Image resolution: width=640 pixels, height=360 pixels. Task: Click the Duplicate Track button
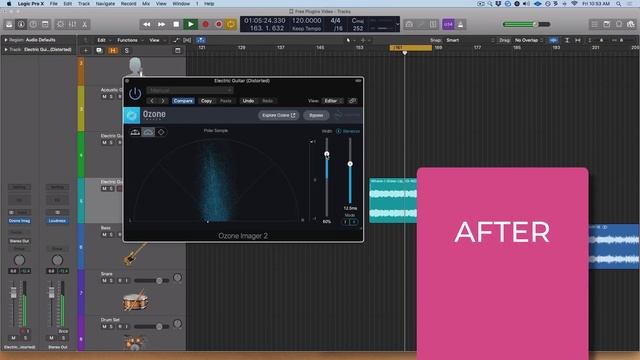coord(99,51)
